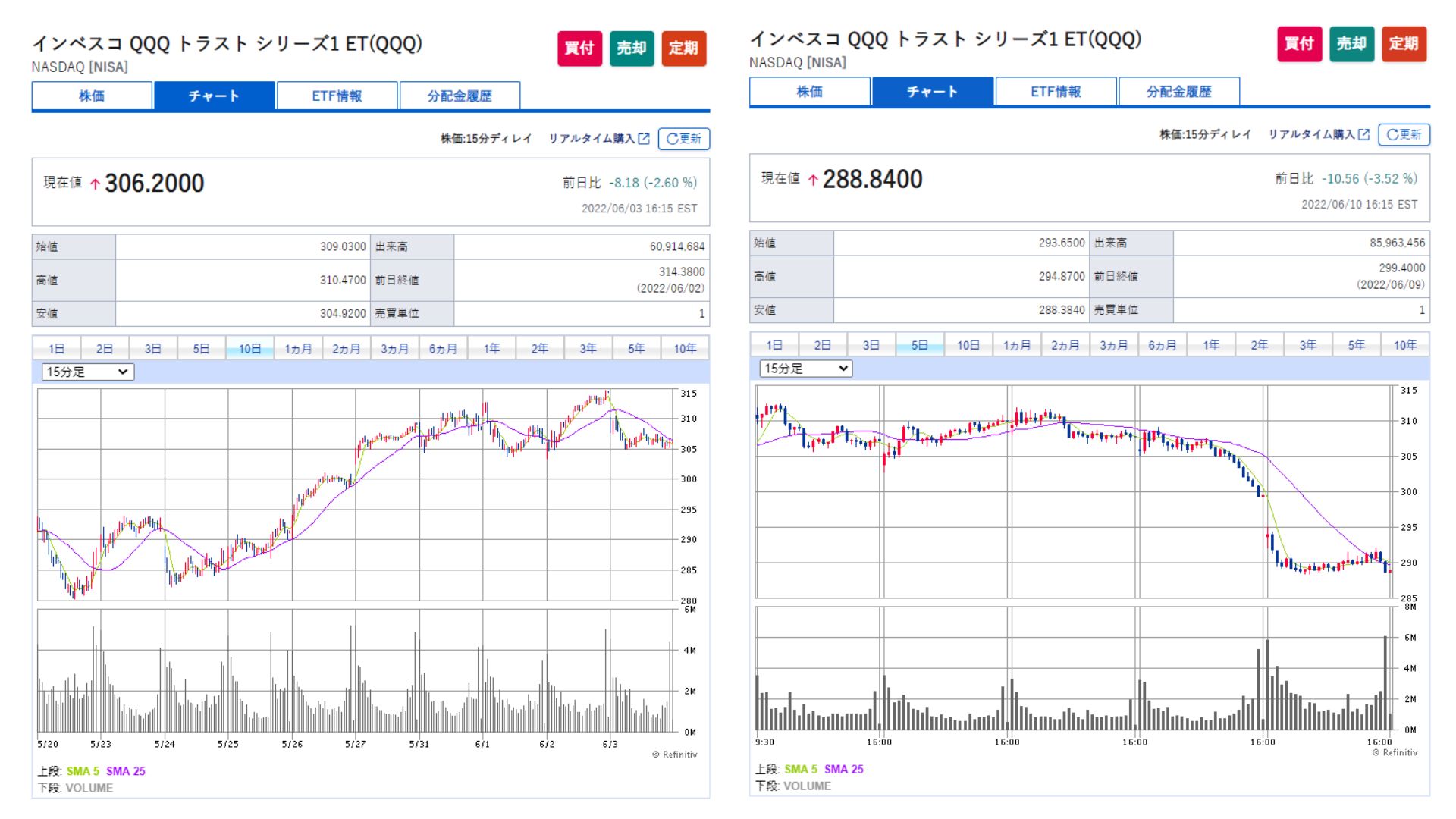Open the 株価 tab in right panel

click(810, 92)
